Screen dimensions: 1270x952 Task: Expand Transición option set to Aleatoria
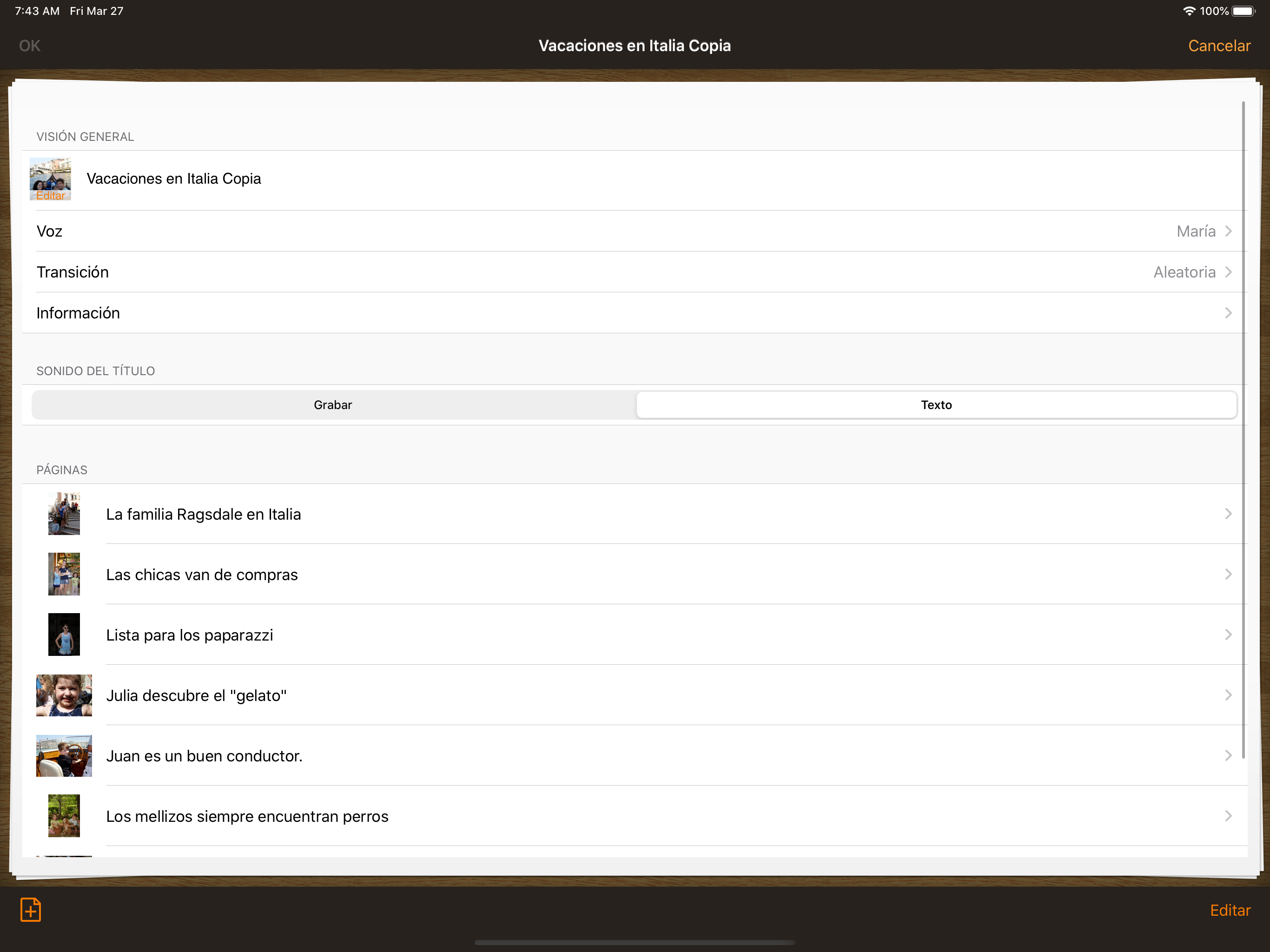(635, 272)
